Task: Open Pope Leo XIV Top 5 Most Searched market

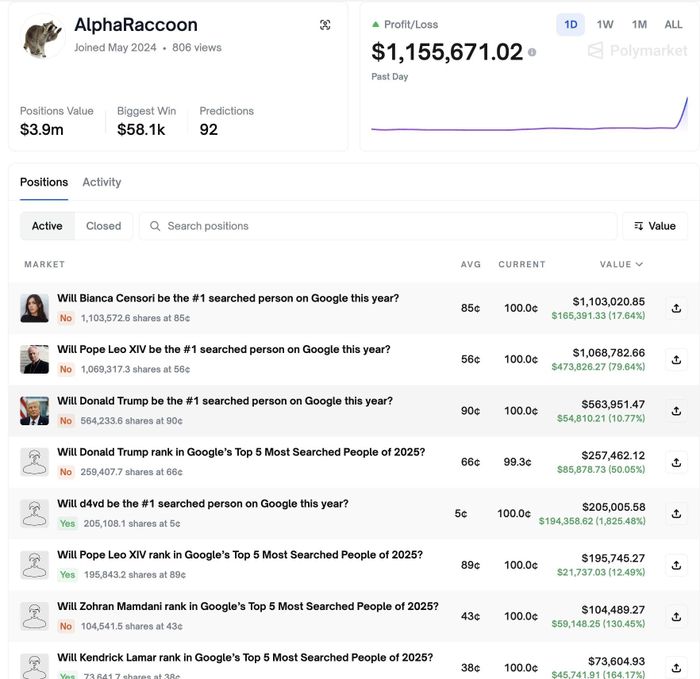Action: click(x=240, y=555)
